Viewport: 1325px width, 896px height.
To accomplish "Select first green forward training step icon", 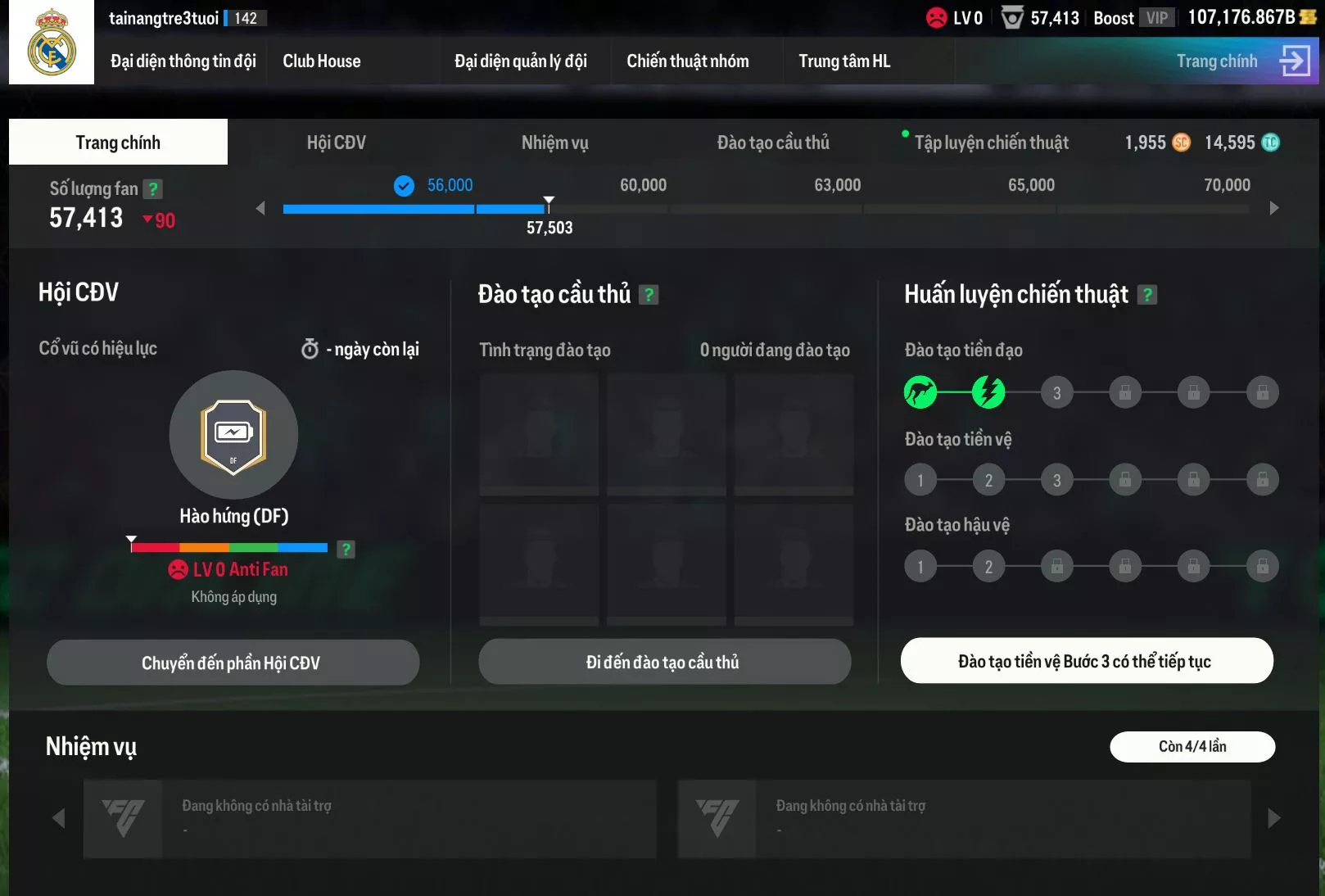I will pyautogui.click(x=920, y=392).
